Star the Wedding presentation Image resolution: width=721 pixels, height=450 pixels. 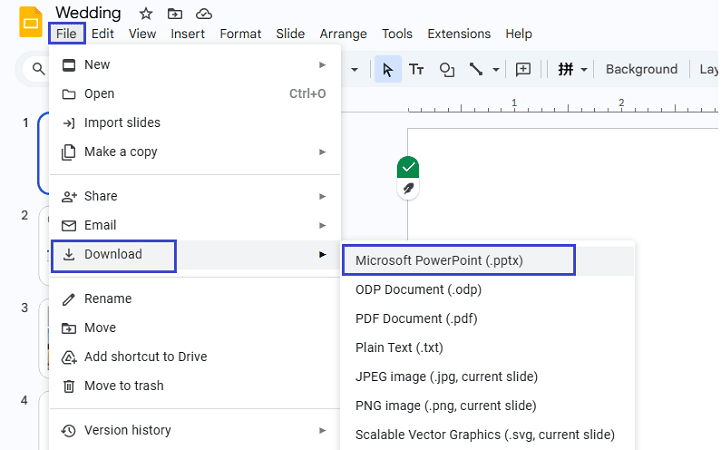point(146,14)
